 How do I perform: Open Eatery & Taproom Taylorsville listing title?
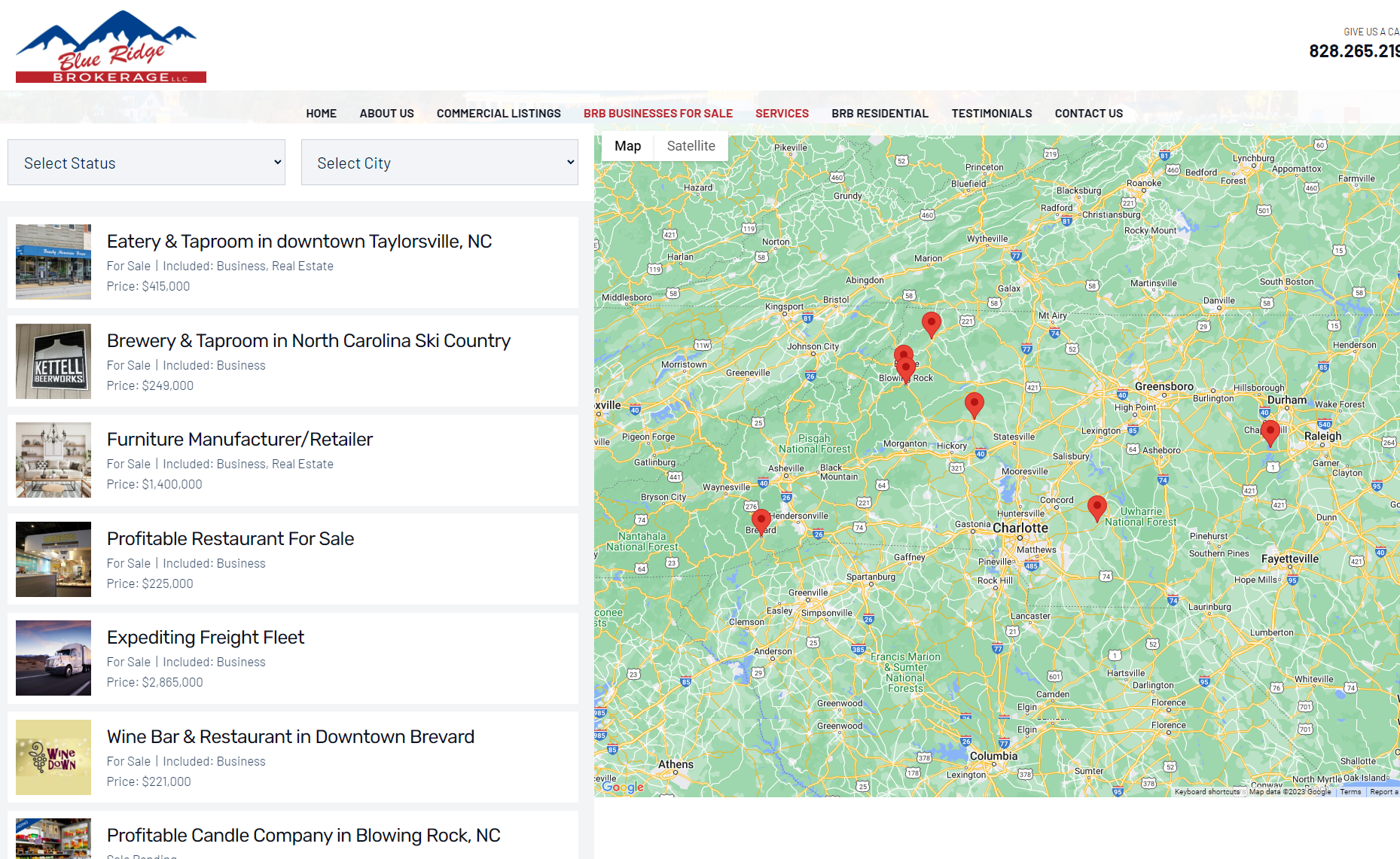coord(299,242)
